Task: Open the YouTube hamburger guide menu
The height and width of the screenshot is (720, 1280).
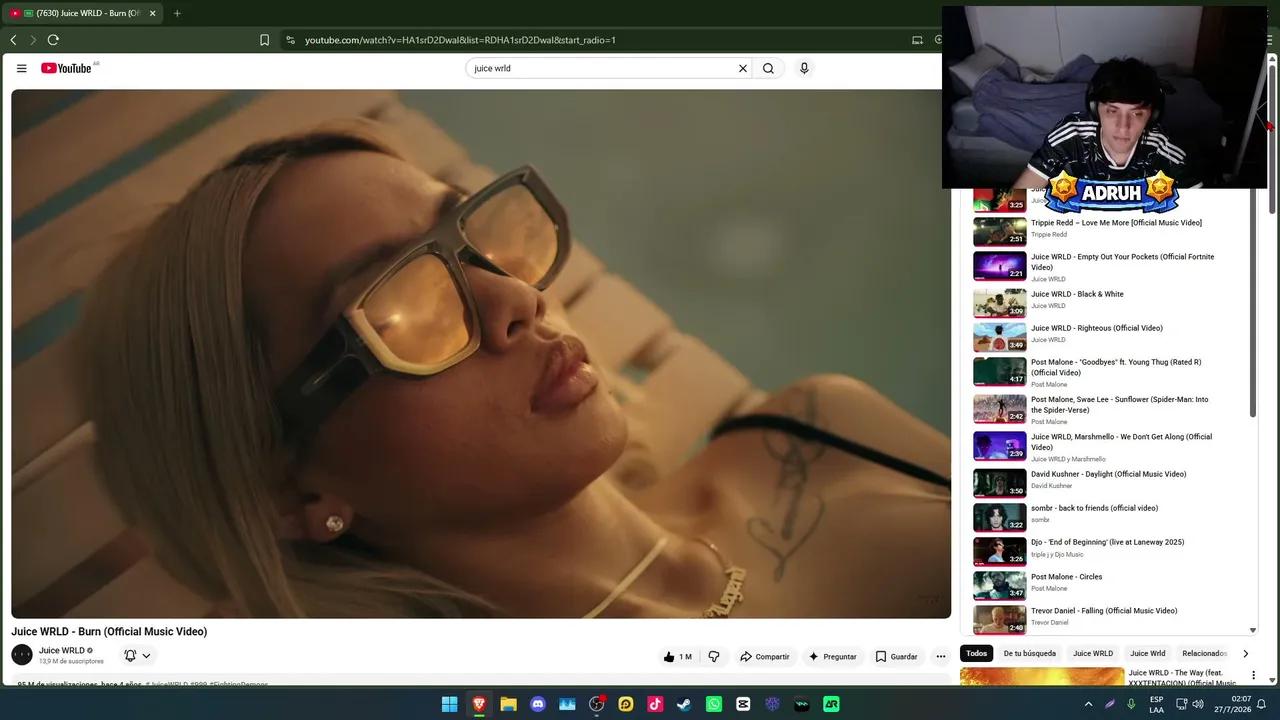Action: pos(21,68)
